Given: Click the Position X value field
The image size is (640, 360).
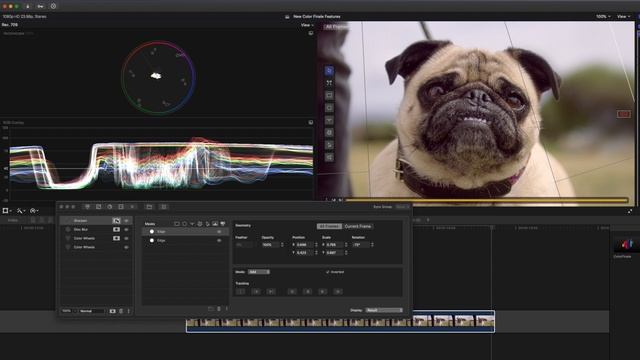Looking at the screenshot, I should (304, 245).
